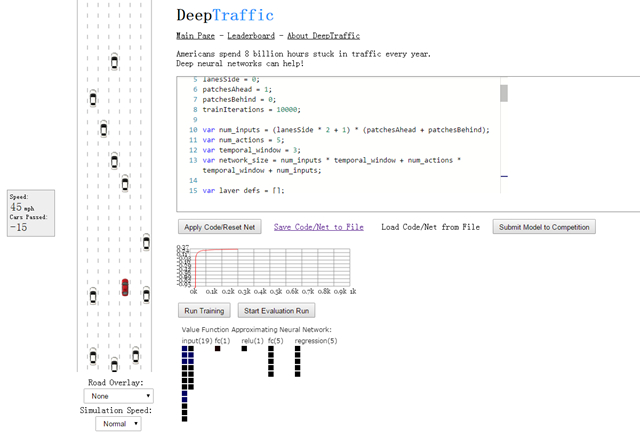Click the var num_actions code line

(245, 140)
